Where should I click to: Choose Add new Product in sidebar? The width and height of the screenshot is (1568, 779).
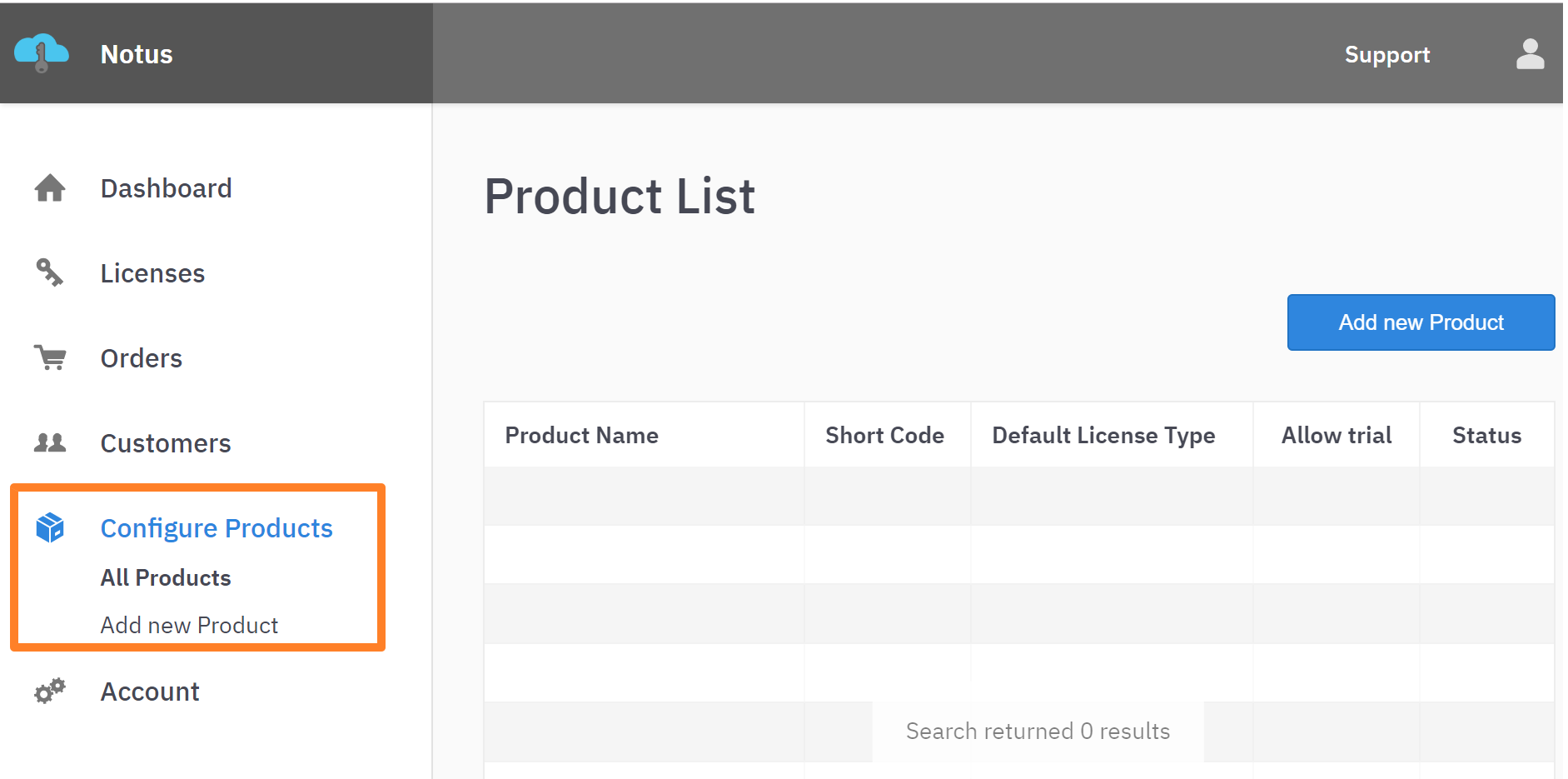(189, 625)
